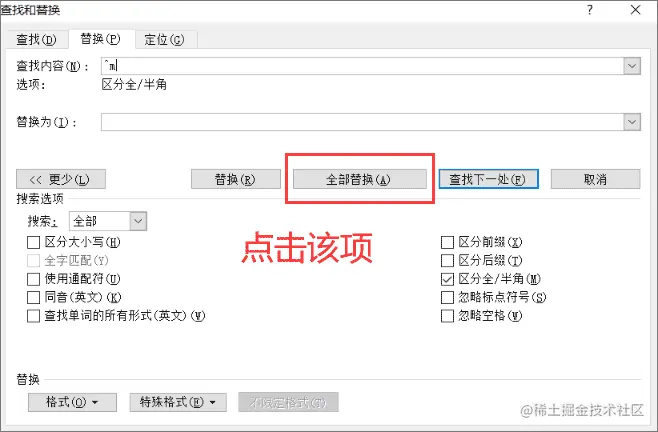Click the 查找内容 input field
The image size is (658, 432).
(362, 66)
